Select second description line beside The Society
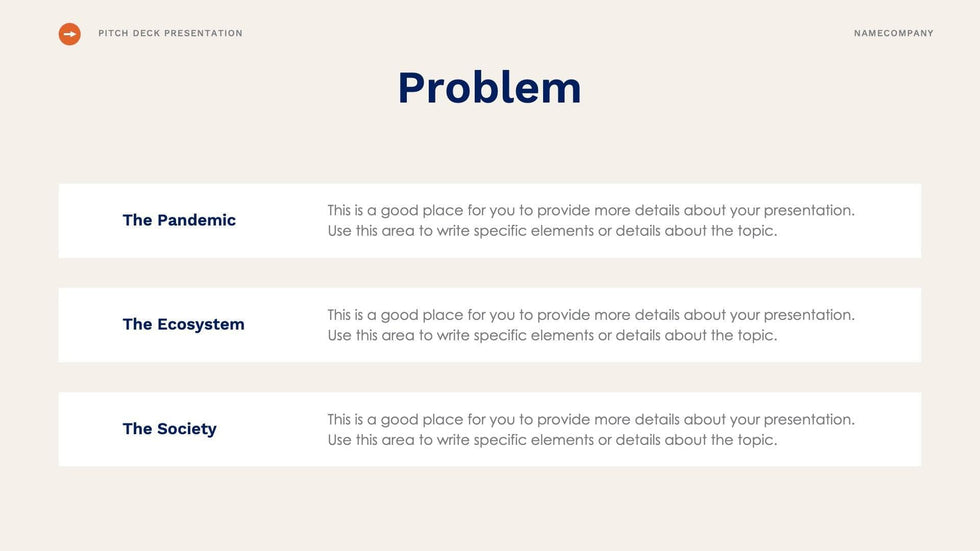The image size is (980, 551). coord(552,440)
